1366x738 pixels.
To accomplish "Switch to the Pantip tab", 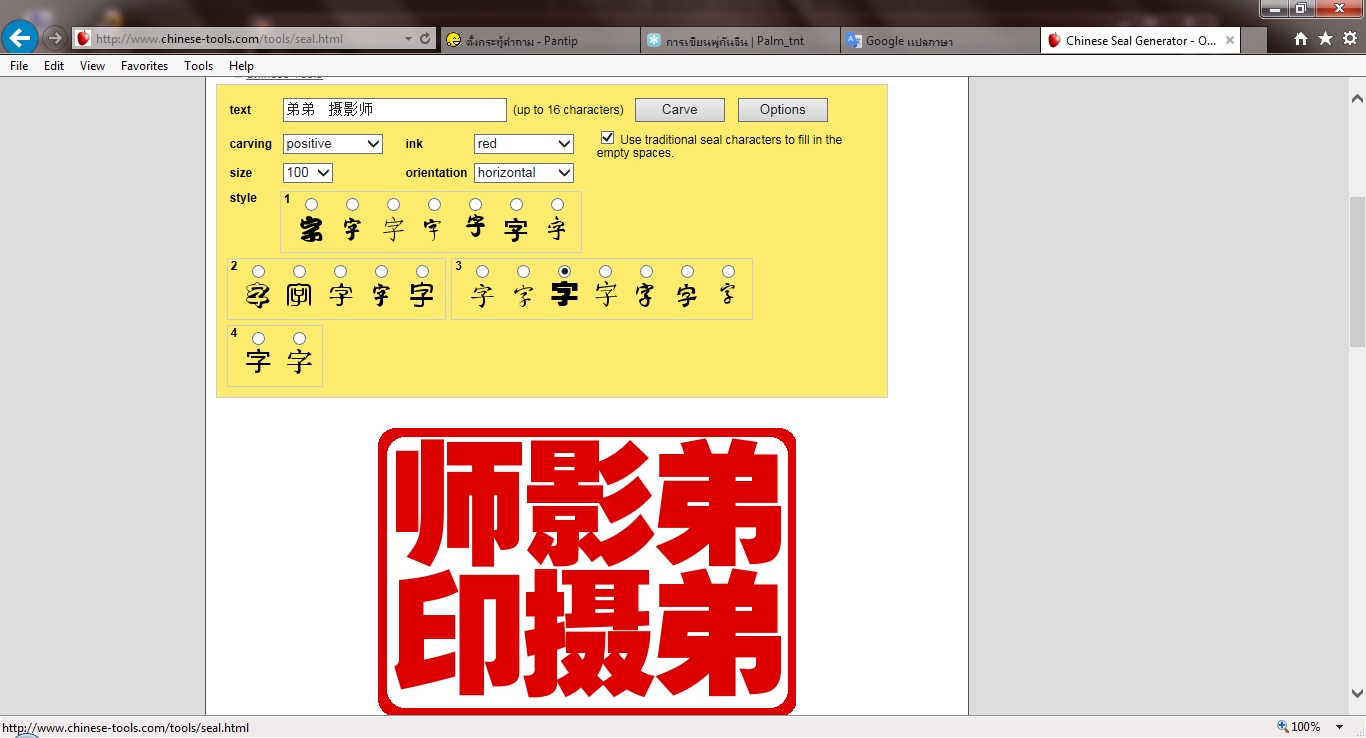I will click(540, 41).
